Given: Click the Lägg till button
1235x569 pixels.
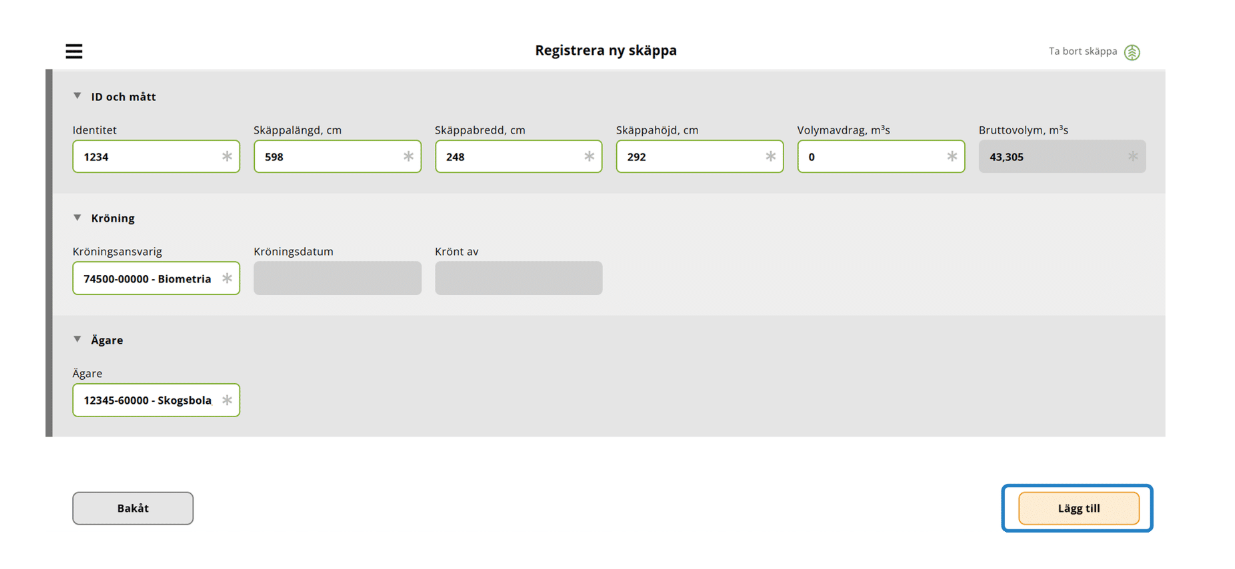Looking at the screenshot, I should click(x=1079, y=508).
